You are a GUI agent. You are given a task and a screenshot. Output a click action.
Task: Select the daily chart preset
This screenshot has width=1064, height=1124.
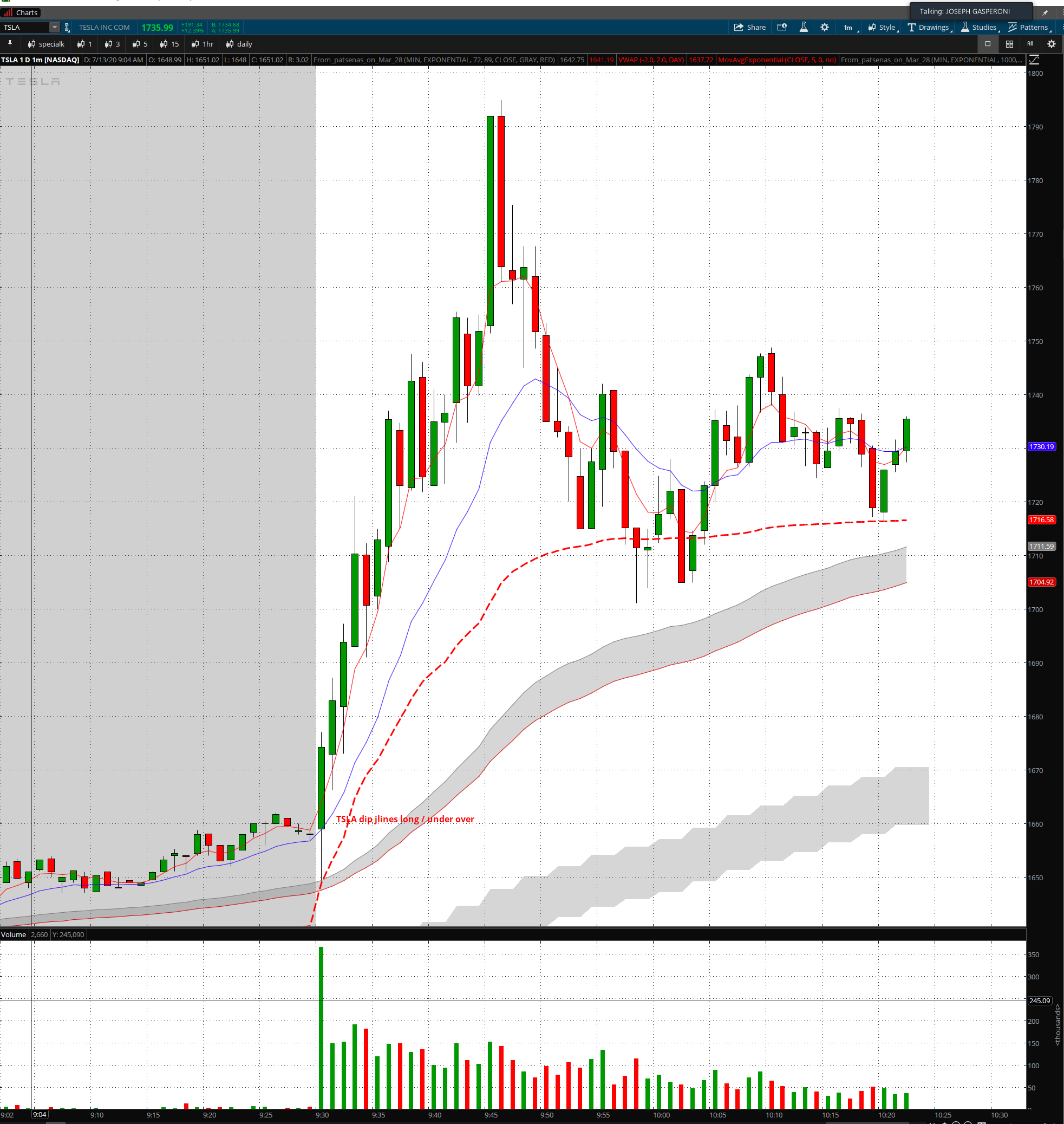pos(239,44)
